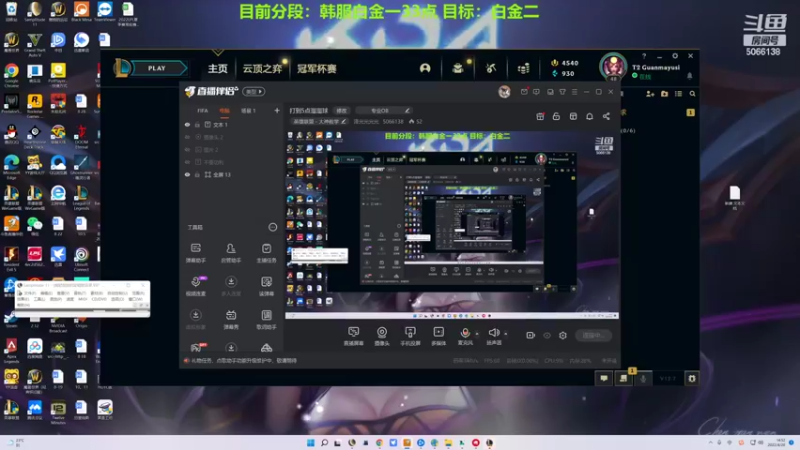Open League client 主页 tab
This screenshot has height=450, width=800.
[217, 68]
